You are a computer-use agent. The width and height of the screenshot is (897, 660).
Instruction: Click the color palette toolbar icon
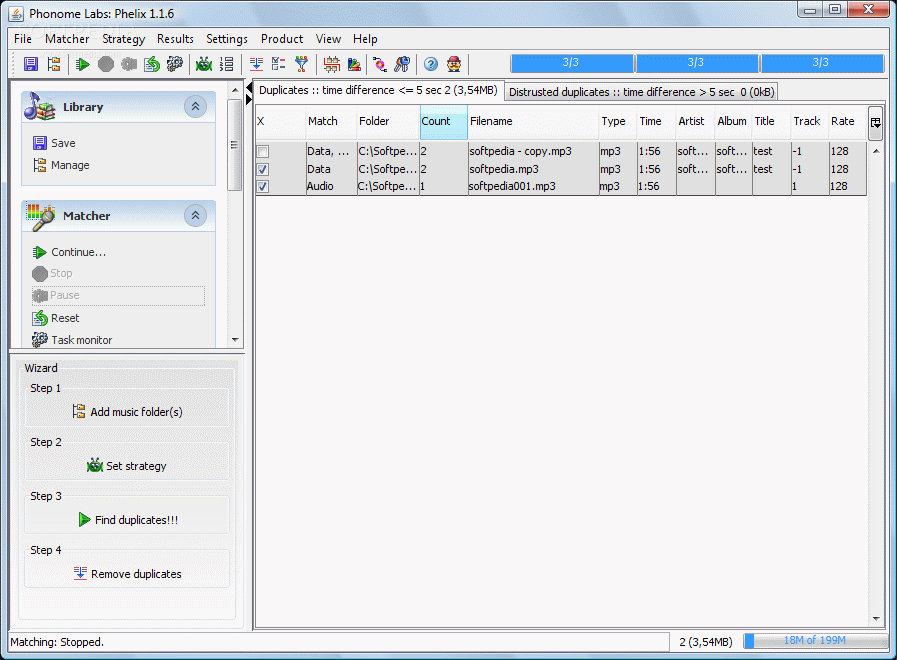(354, 64)
